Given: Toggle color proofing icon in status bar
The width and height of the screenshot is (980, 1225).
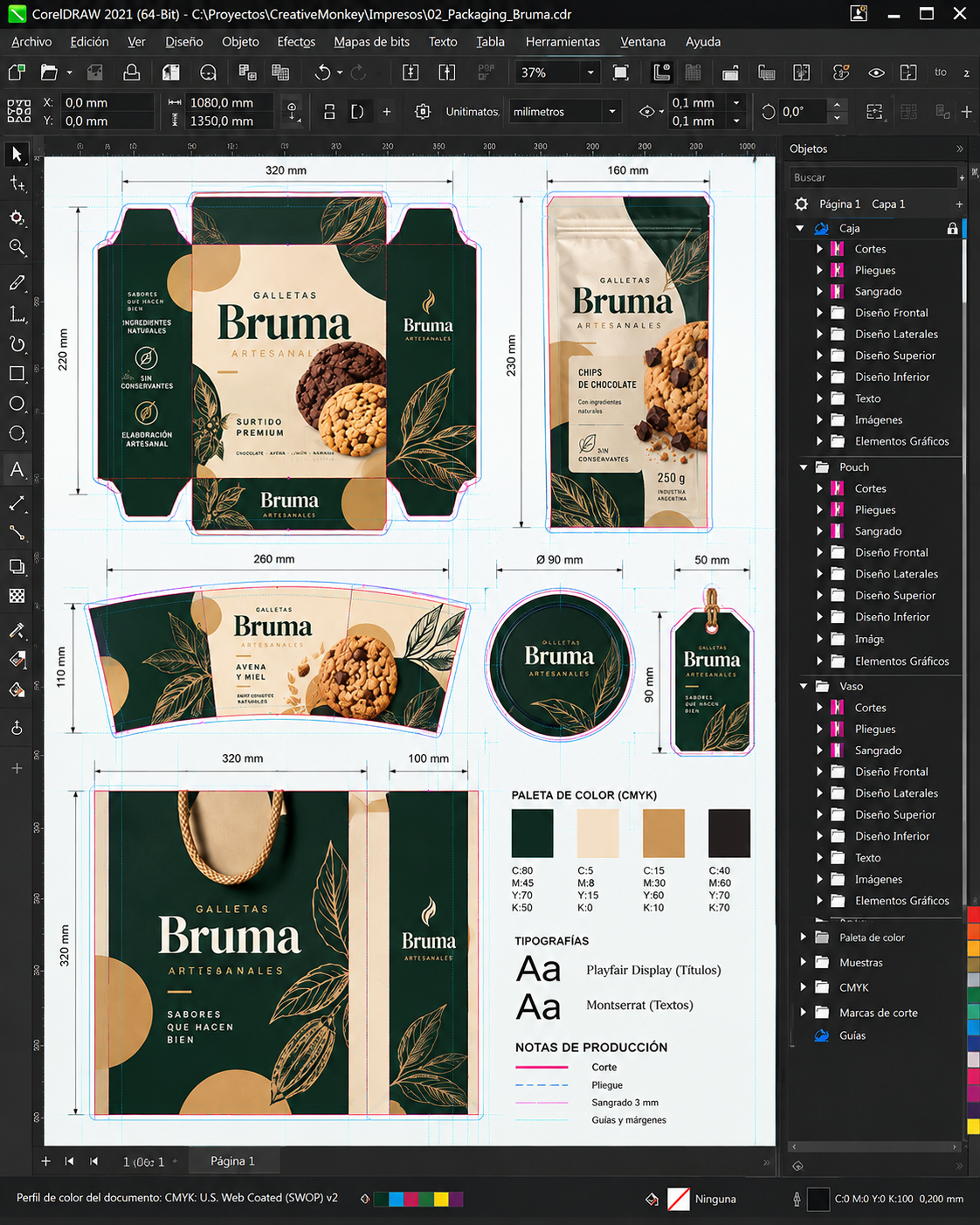Looking at the screenshot, I should pos(365,1199).
